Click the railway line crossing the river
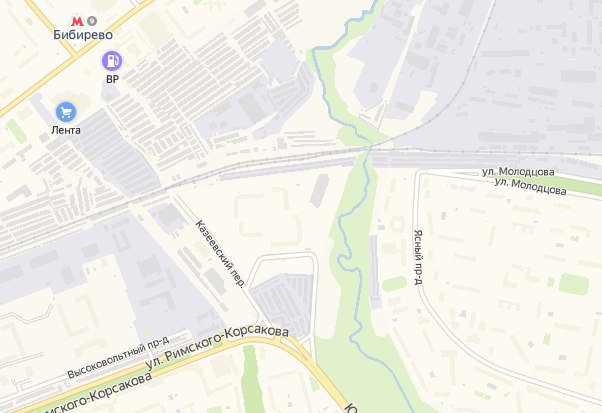 pyautogui.click(x=370, y=150)
